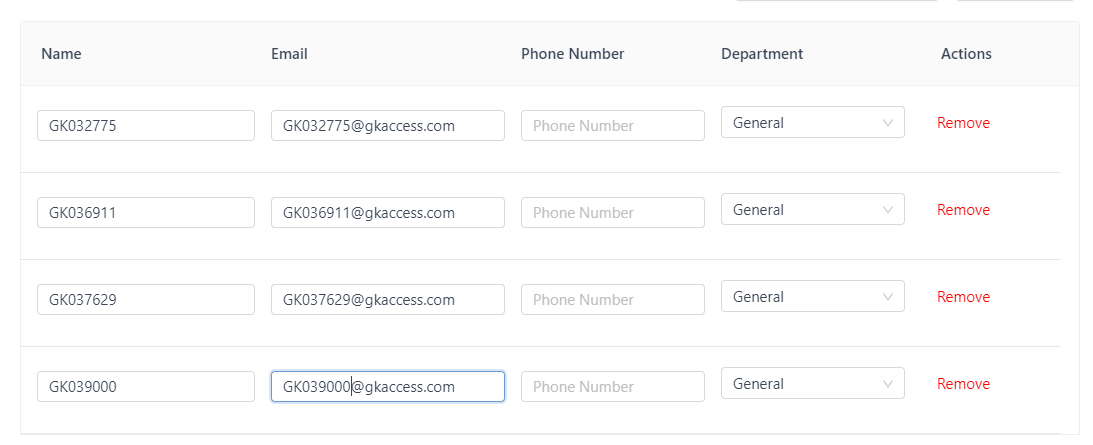Click the Name field containing GK036911
This screenshot has width=1093, height=445.
click(x=145, y=213)
